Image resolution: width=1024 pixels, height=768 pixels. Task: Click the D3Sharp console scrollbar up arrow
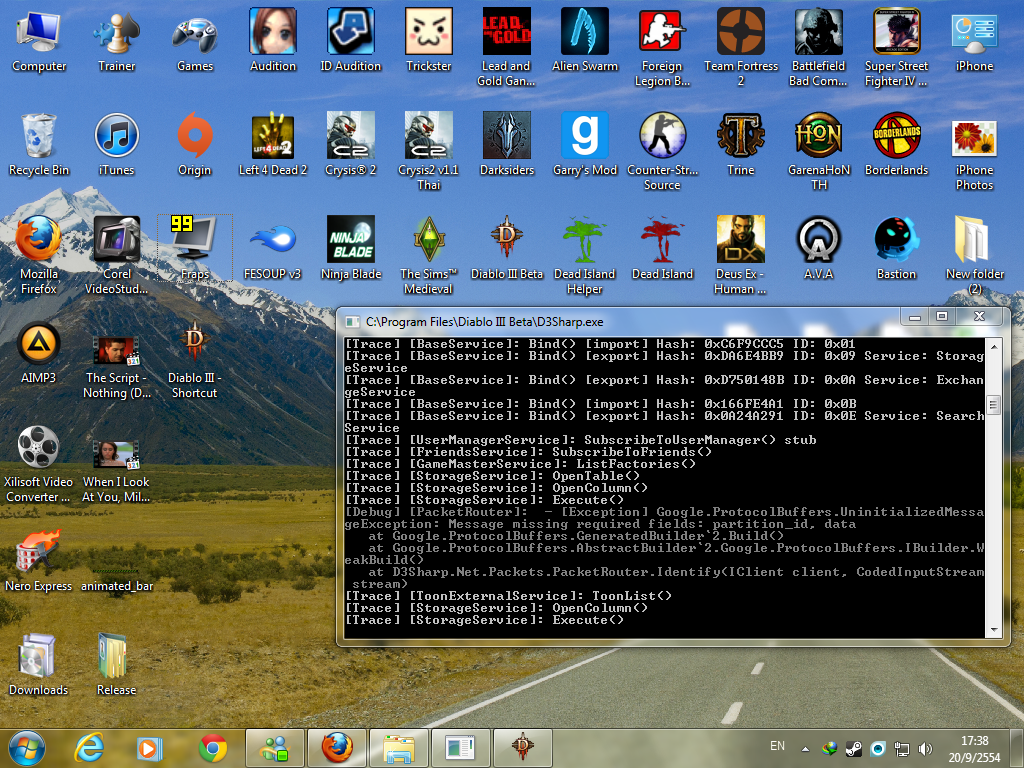click(x=993, y=346)
